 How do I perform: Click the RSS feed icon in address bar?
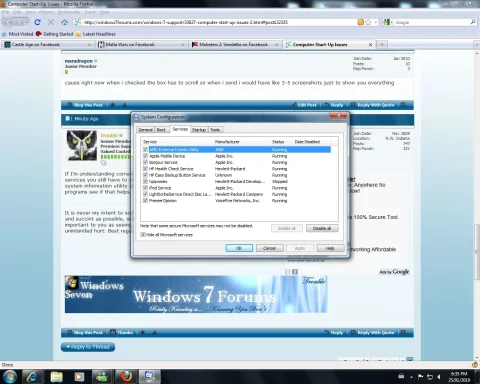pos(360,22)
